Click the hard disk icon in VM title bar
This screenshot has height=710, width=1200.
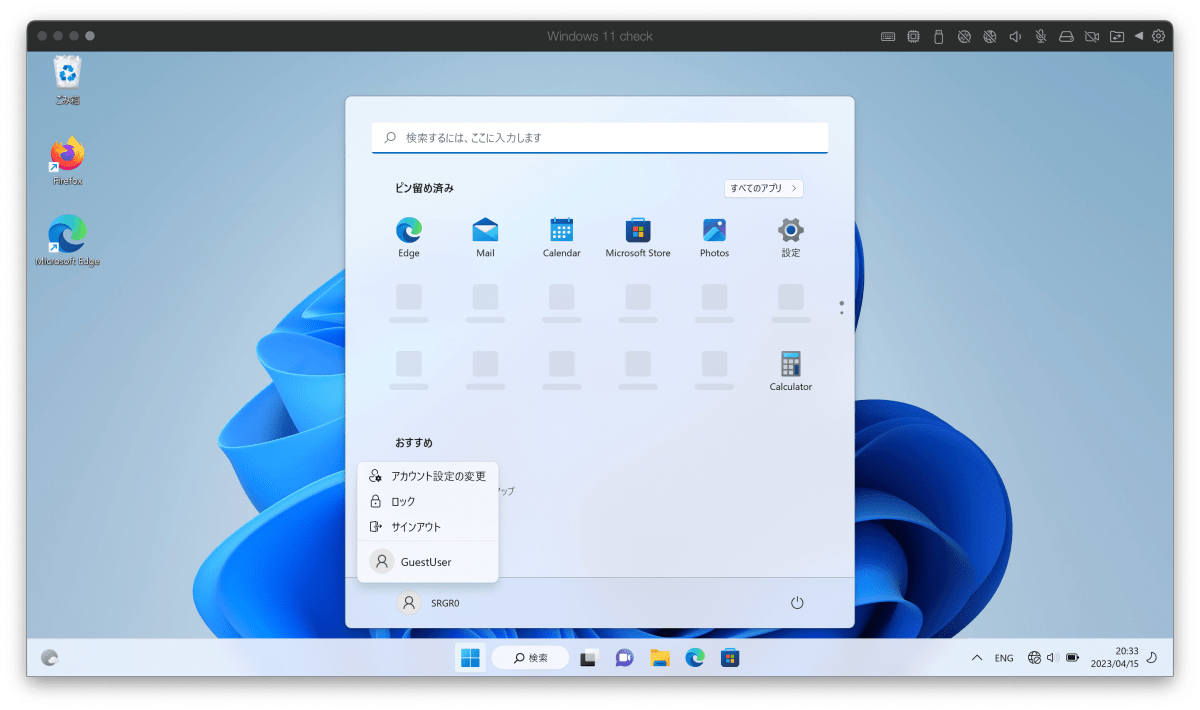click(x=1066, y=36)
